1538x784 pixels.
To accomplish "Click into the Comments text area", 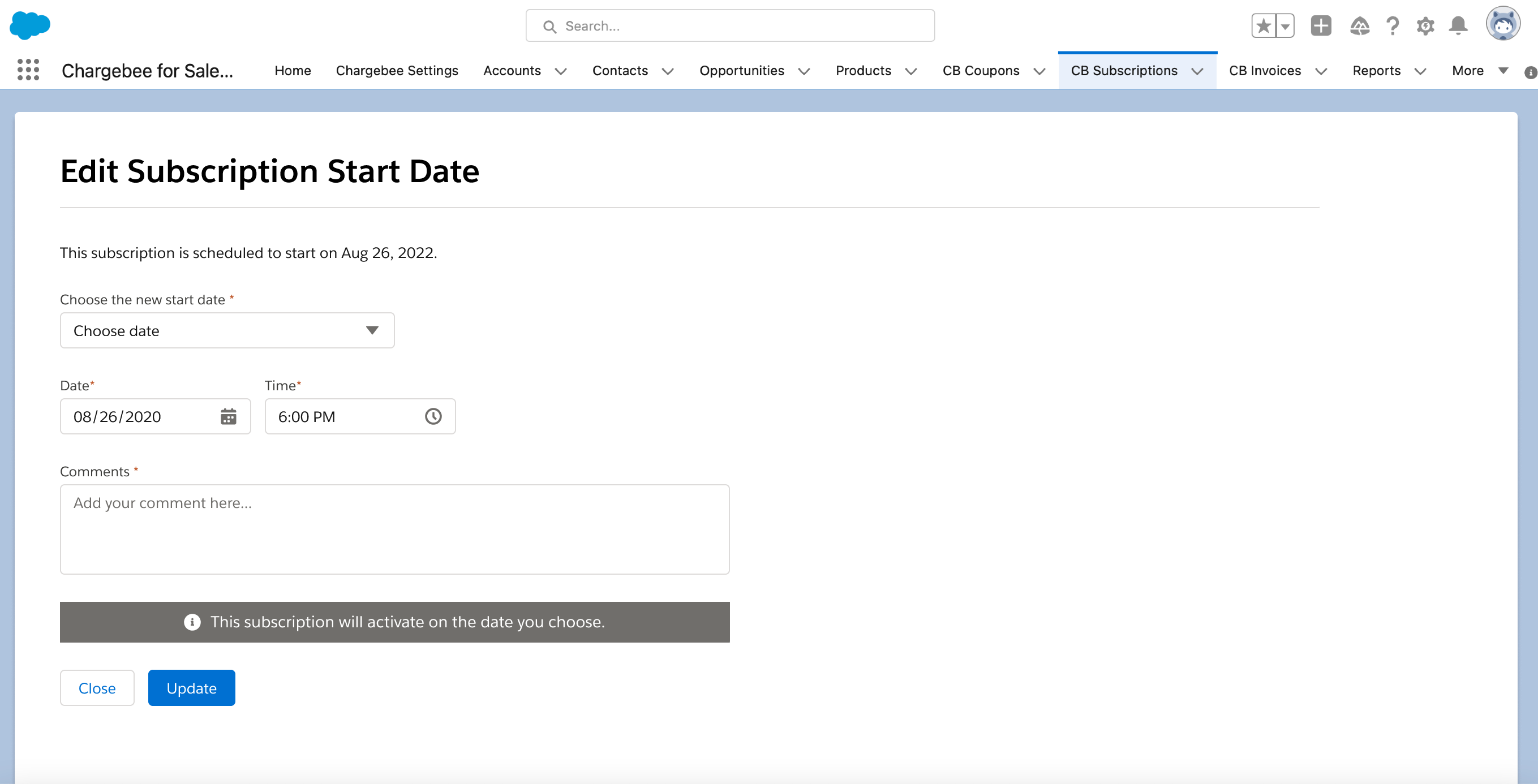I will [394, 529].
